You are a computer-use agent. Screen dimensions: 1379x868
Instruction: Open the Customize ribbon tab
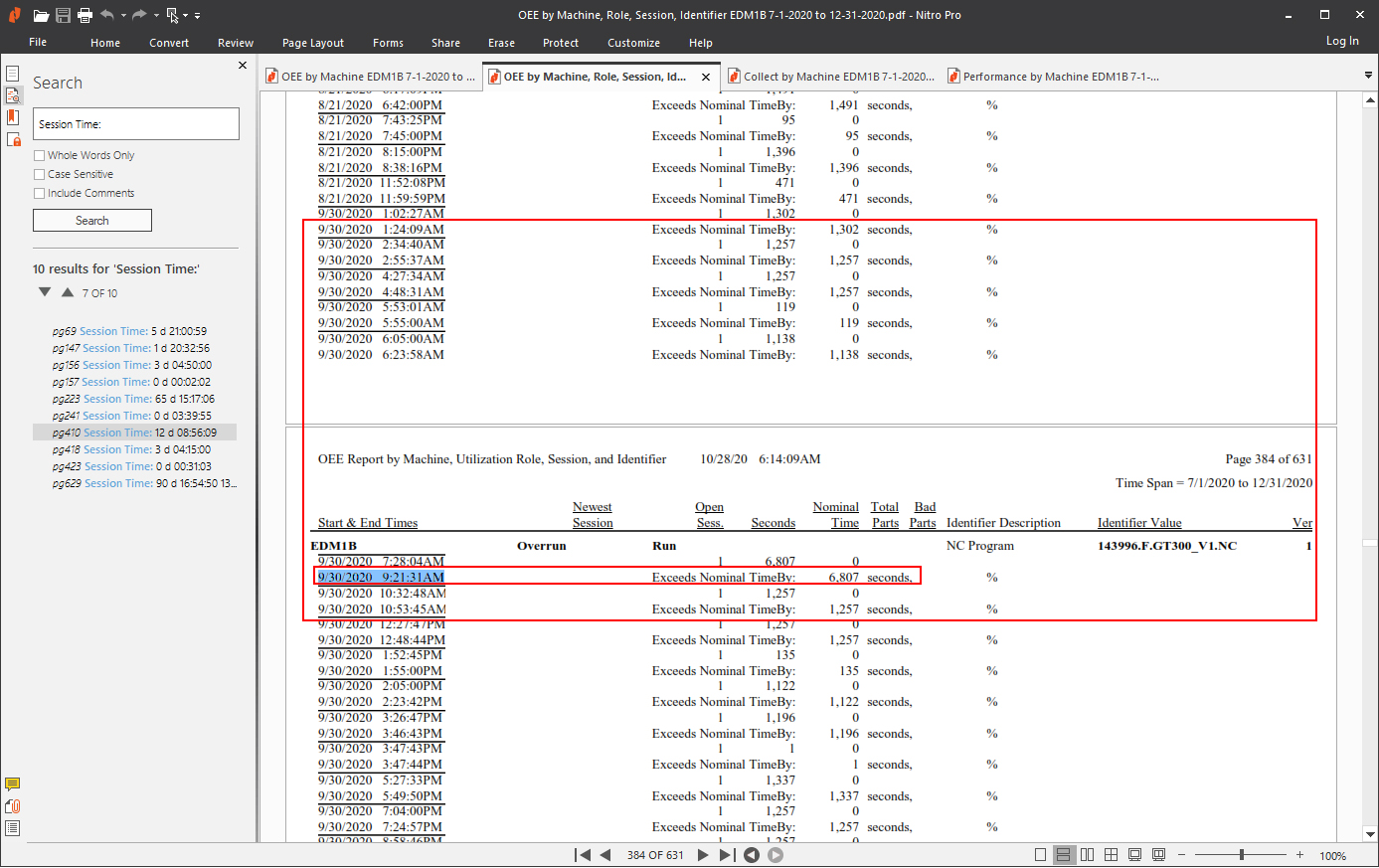[x=633, y=43]
